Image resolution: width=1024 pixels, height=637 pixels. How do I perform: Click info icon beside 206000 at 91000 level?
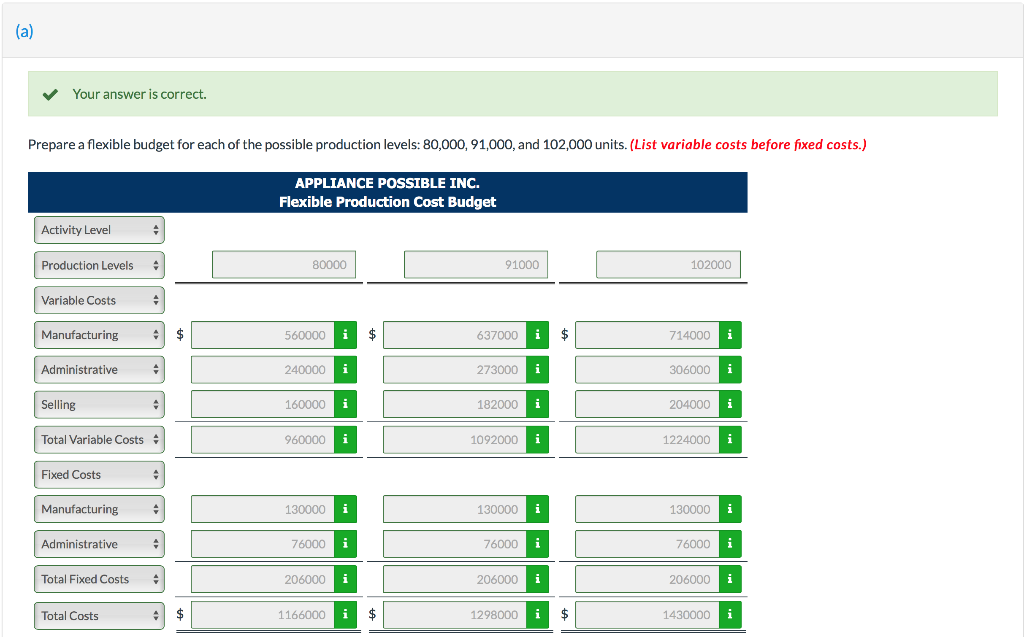coord(537,579)
